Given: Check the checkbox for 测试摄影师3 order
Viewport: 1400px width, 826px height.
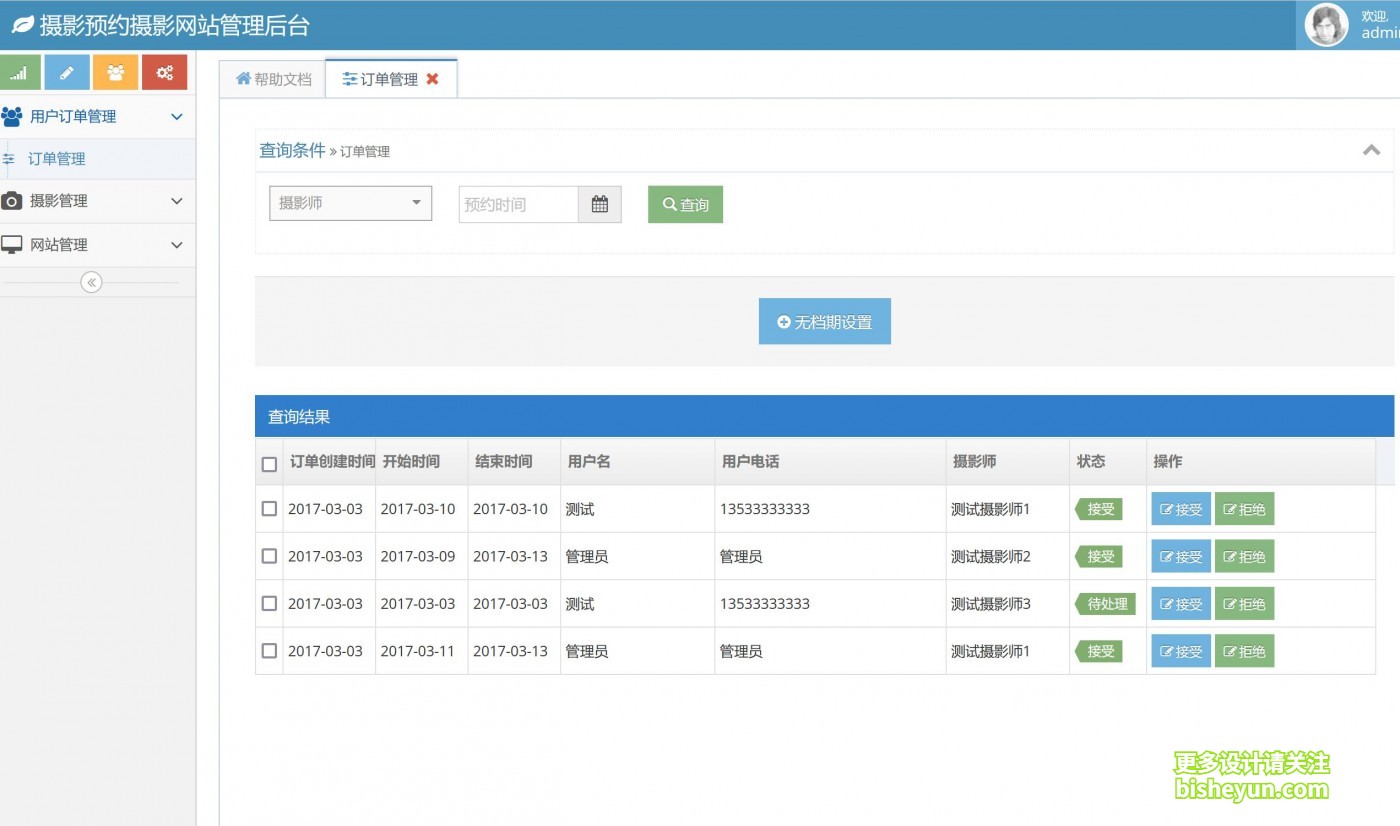Looking at the screenshot, I should click(269, 604).
